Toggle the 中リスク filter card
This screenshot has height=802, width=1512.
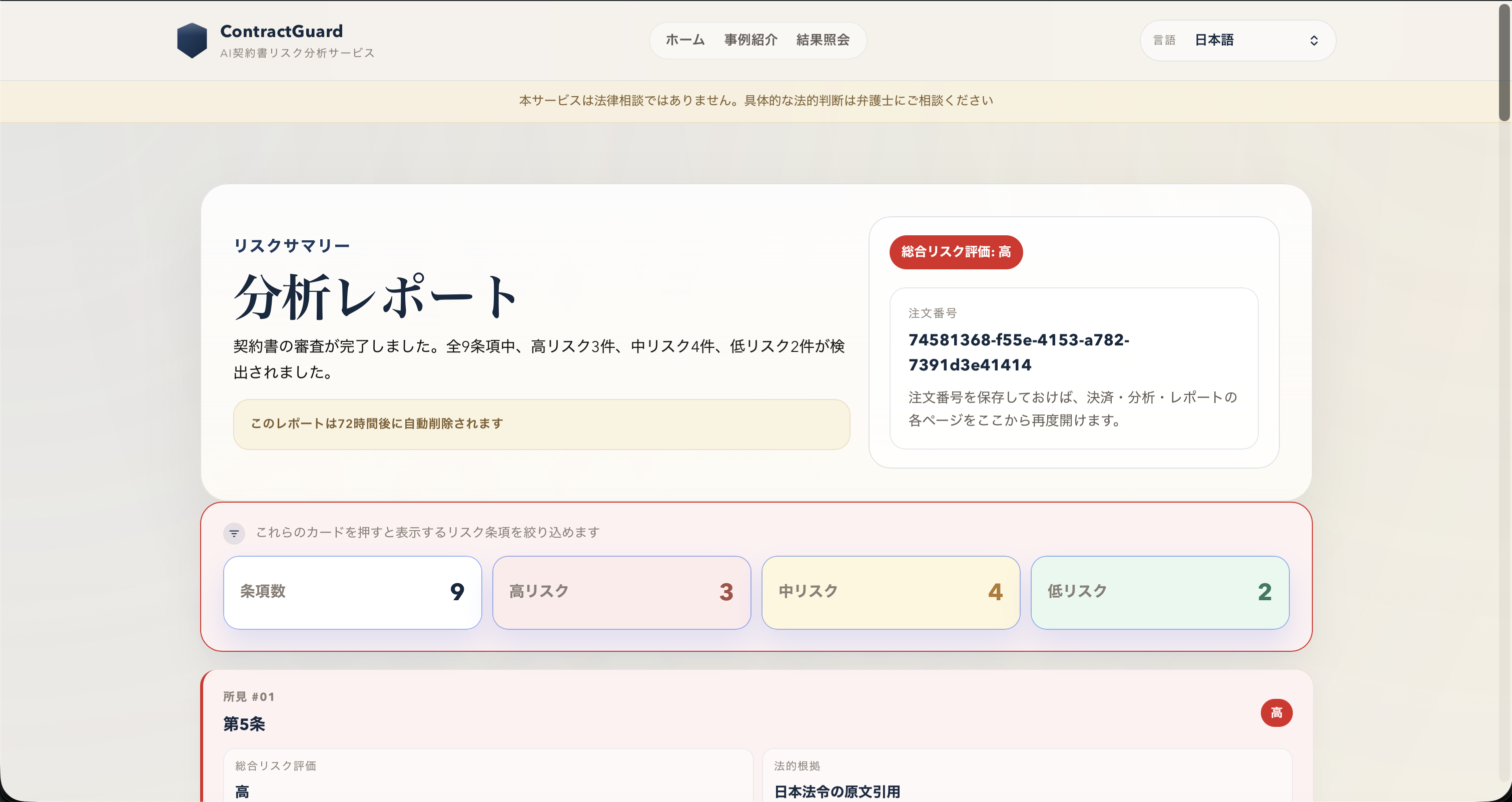point(891,592)
